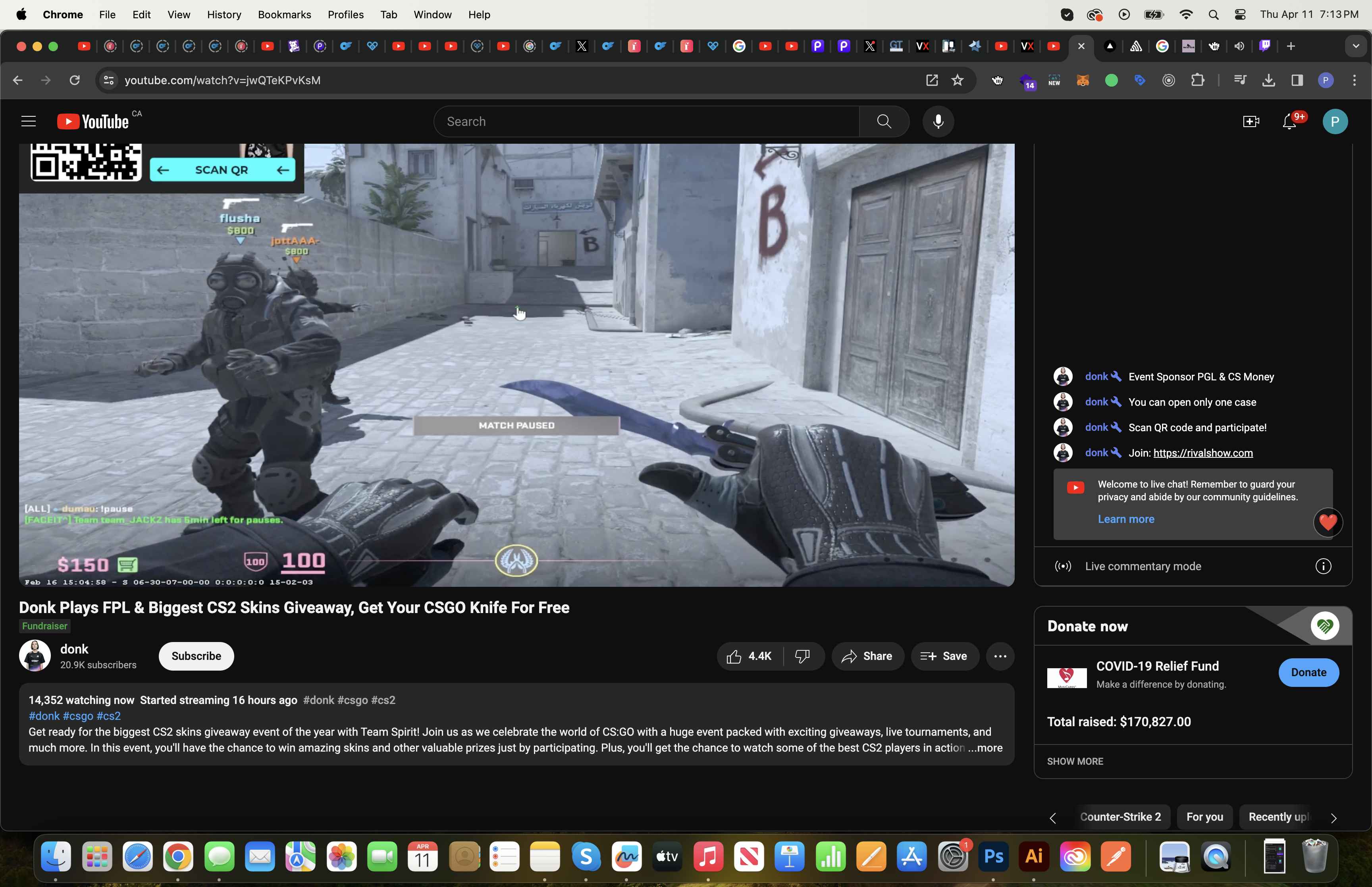Open Chrome extensions puzzle icon
Image resolution: width=1372 pixels, height=887 pixels.
click(1198, 80)
